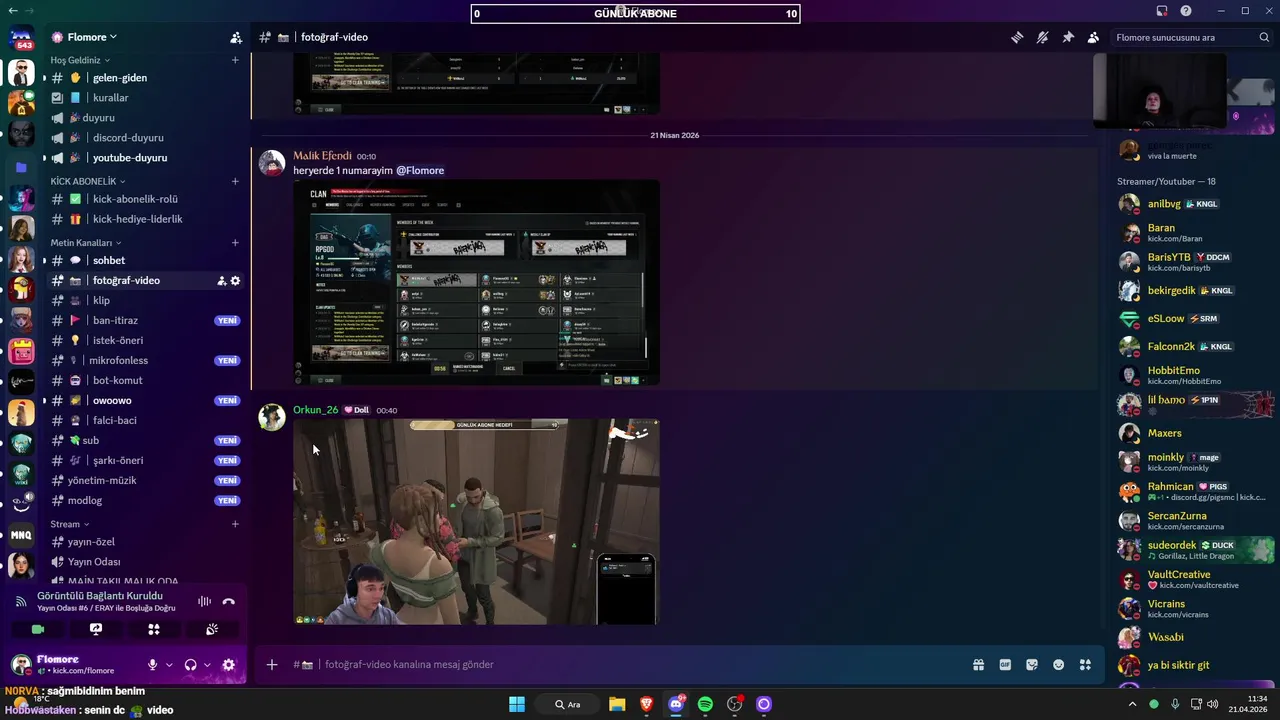
Task: Open the GIF picker
Action: (1005, 665)
